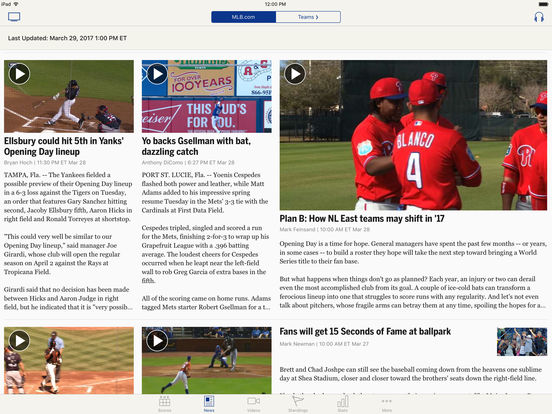
Task: Open headline 'Ellsbury could hit 5th in Yanks' Opening Day lineup'
Action: tap(64, 146)
